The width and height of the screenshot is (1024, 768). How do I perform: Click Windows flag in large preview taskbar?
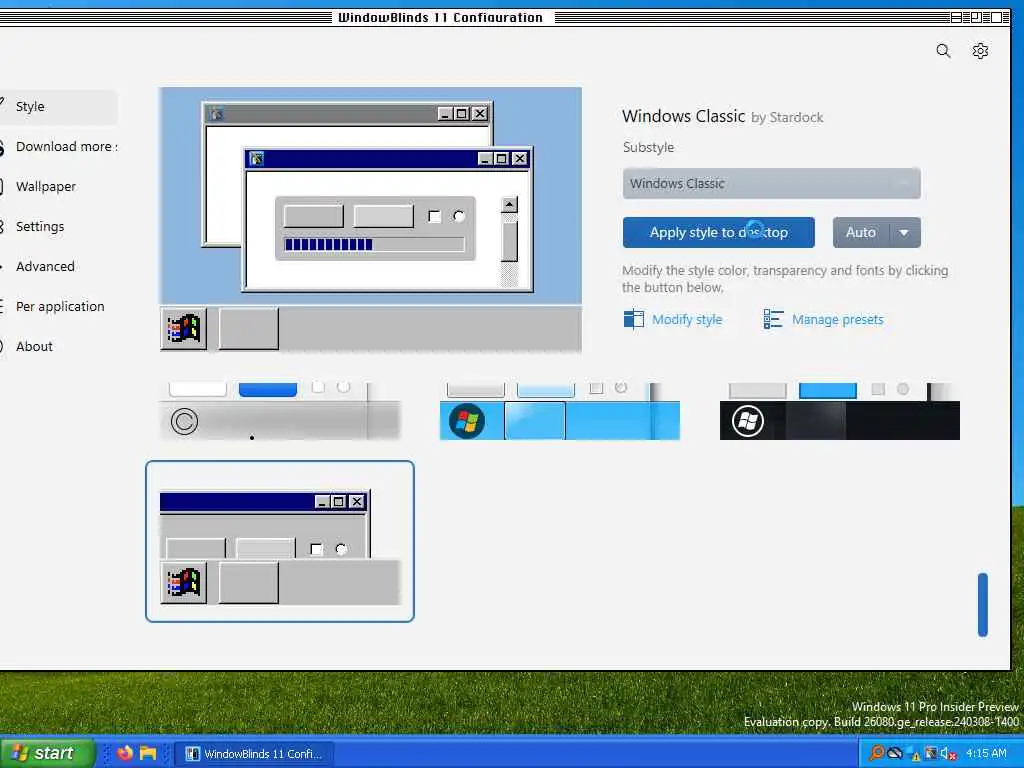tap(184, 328)
